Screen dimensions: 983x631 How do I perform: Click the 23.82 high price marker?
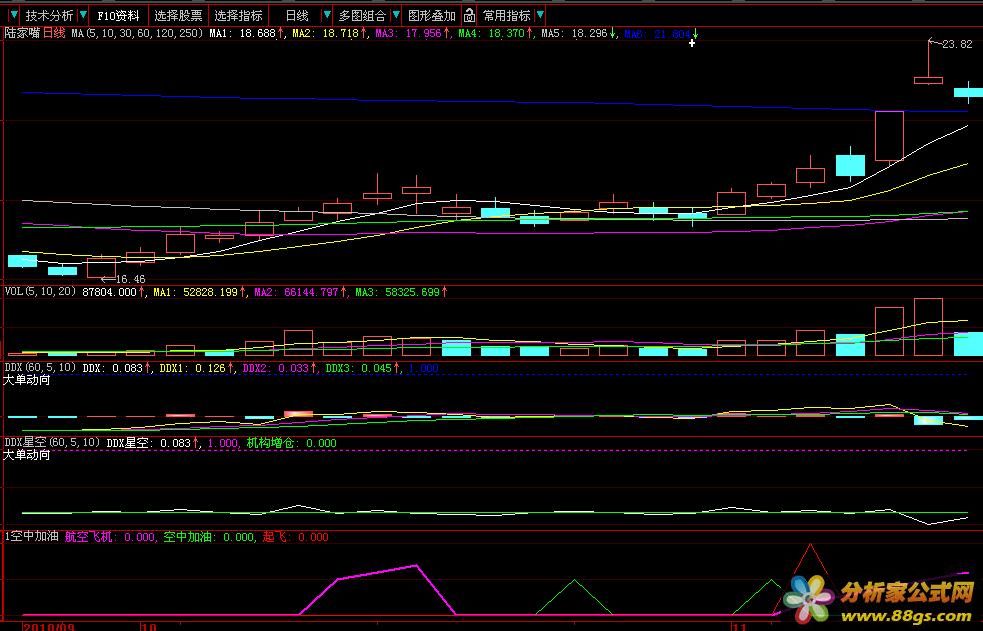coord(957,44)
